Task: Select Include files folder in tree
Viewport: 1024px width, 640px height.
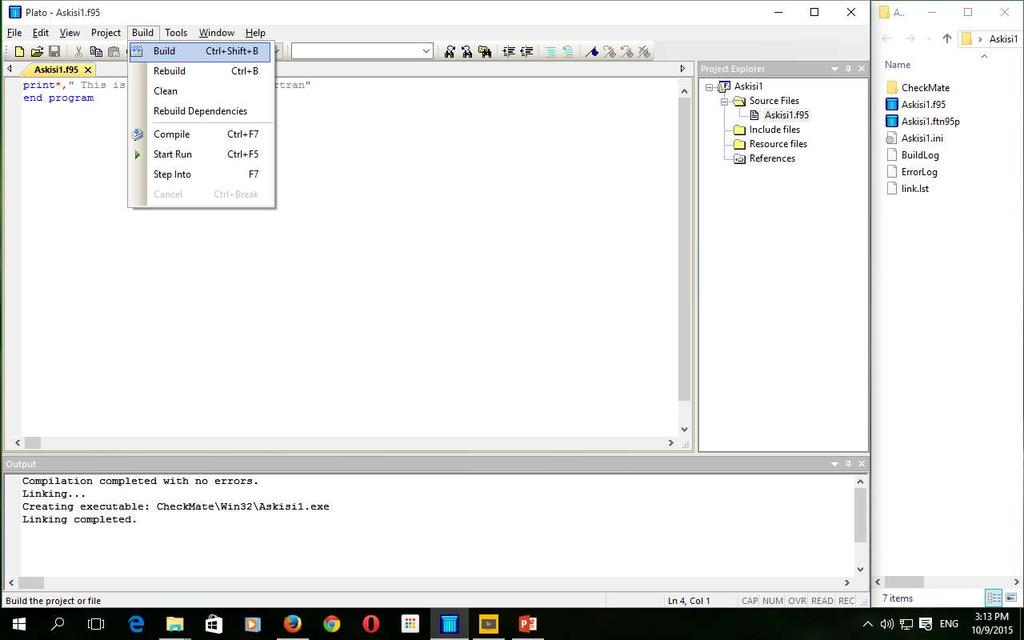Action: pos(775,130)
